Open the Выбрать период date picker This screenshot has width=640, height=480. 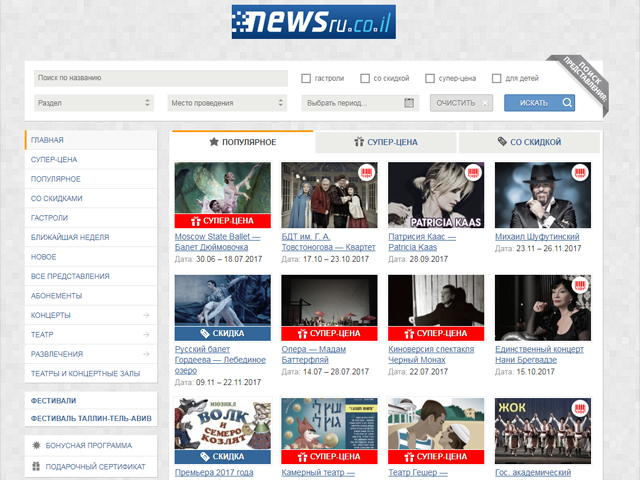(x=360, y=103)
